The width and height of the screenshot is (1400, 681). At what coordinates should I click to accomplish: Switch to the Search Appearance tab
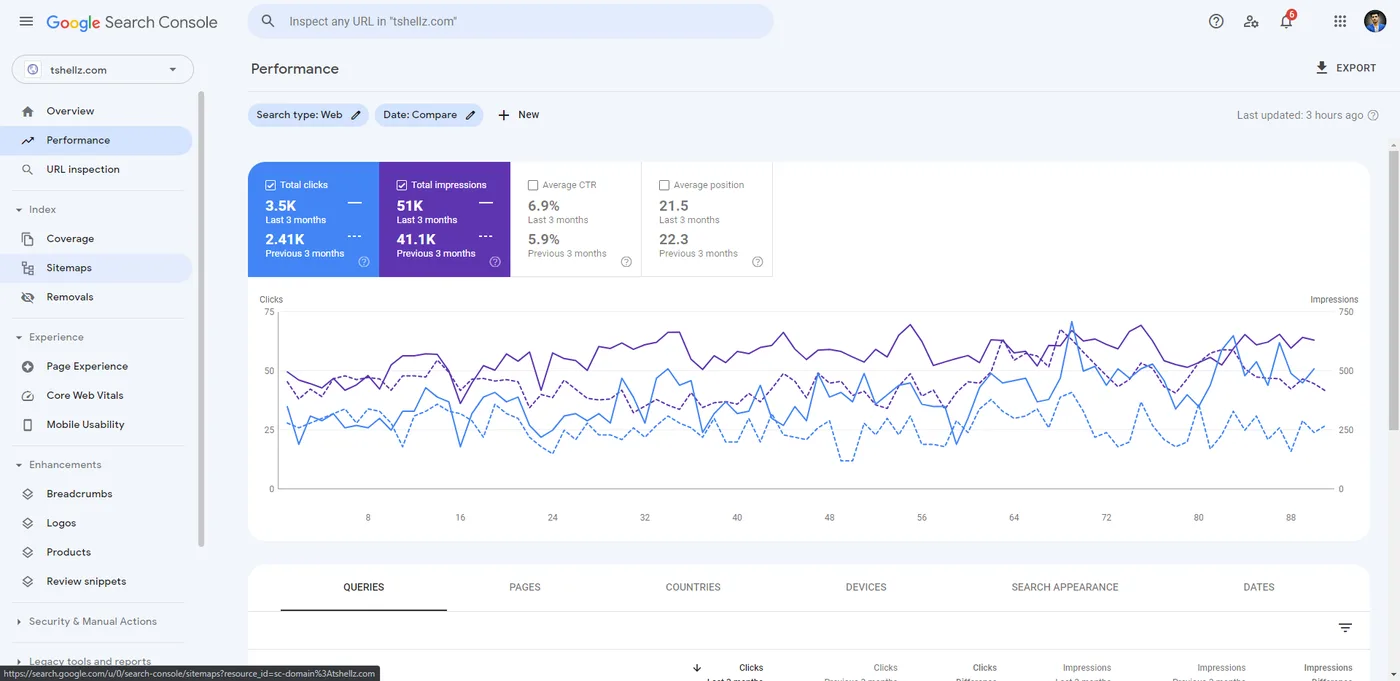pos(1065,587)
